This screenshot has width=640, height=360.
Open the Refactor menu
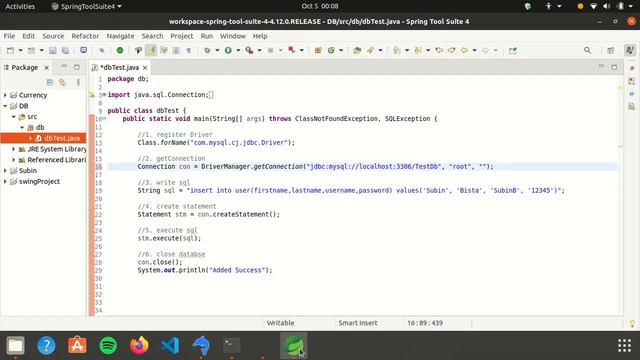(x=85, y=36)
